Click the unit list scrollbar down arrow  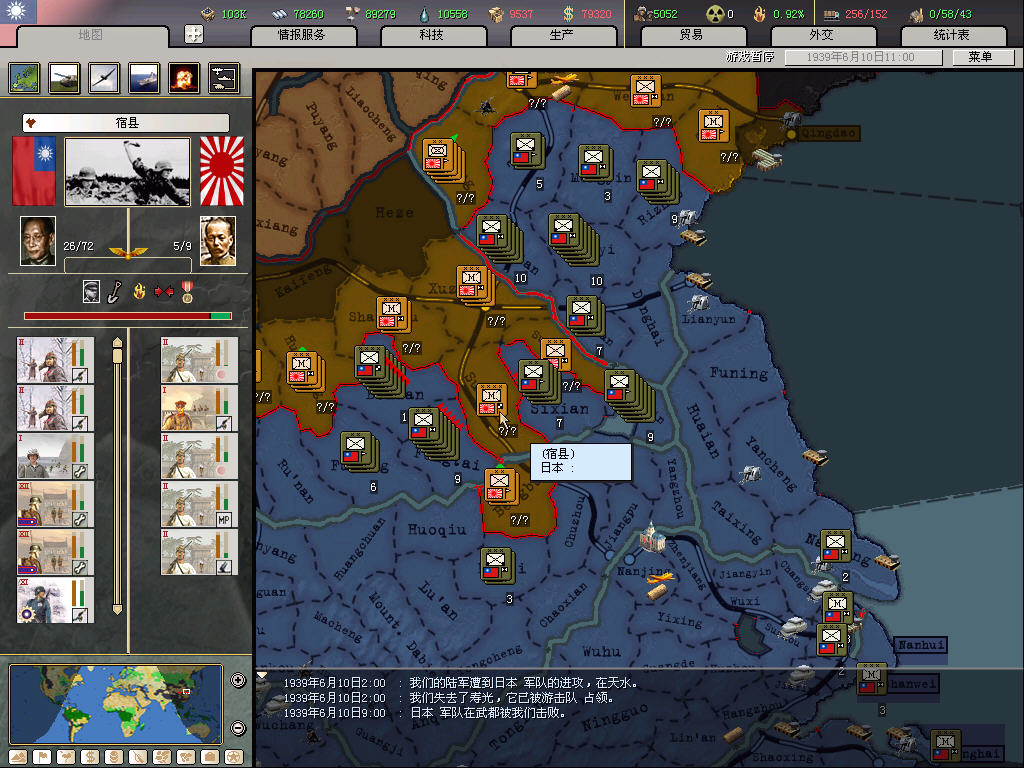(118, 609)
